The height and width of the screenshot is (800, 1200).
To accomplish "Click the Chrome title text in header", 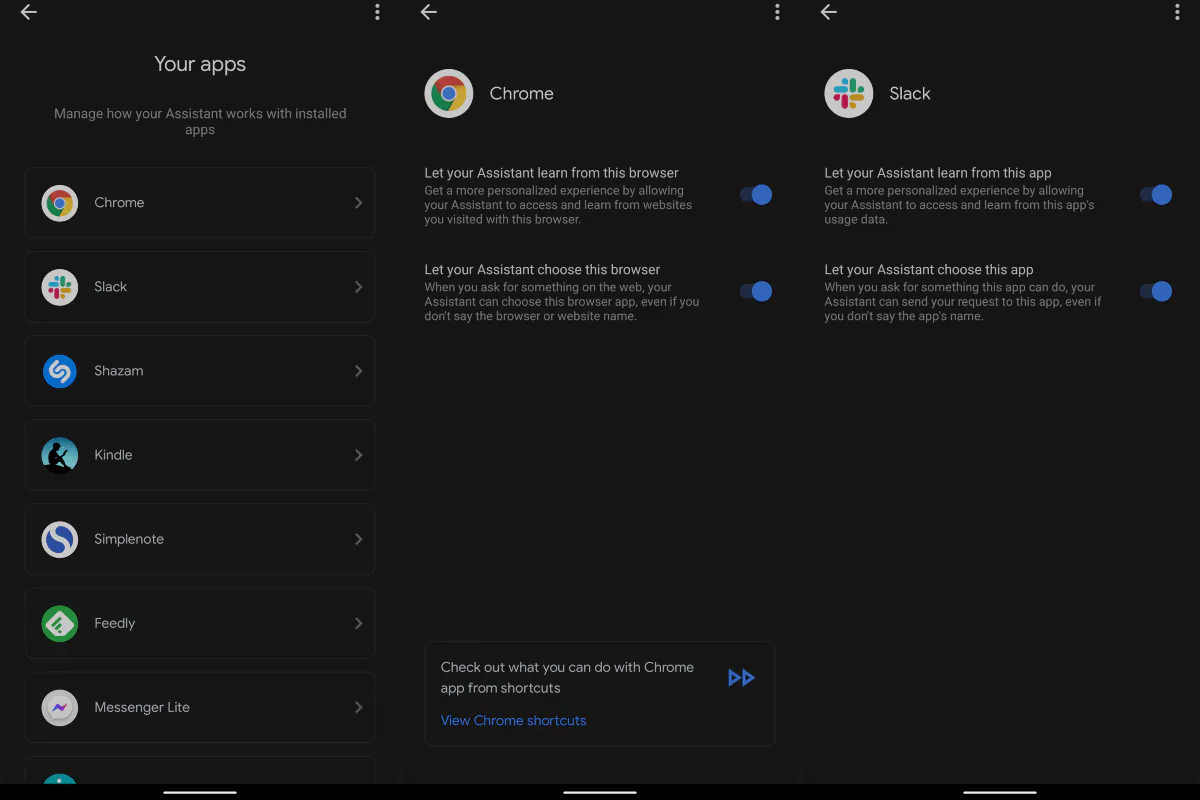I will (521, 94).
